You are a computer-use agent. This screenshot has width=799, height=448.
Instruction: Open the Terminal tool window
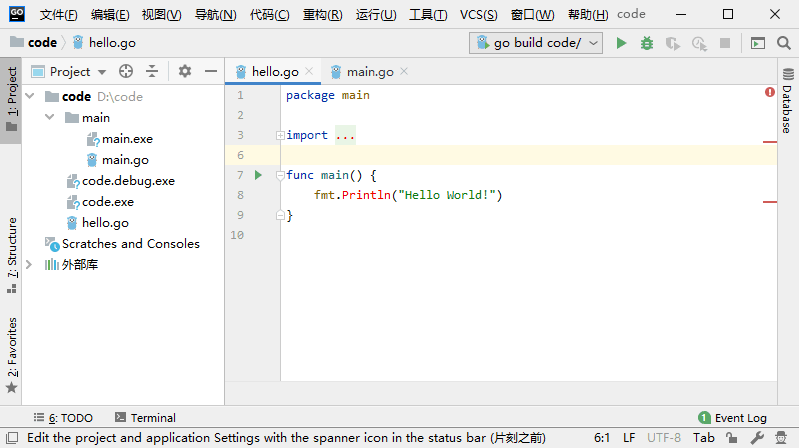tap(145, 417)
